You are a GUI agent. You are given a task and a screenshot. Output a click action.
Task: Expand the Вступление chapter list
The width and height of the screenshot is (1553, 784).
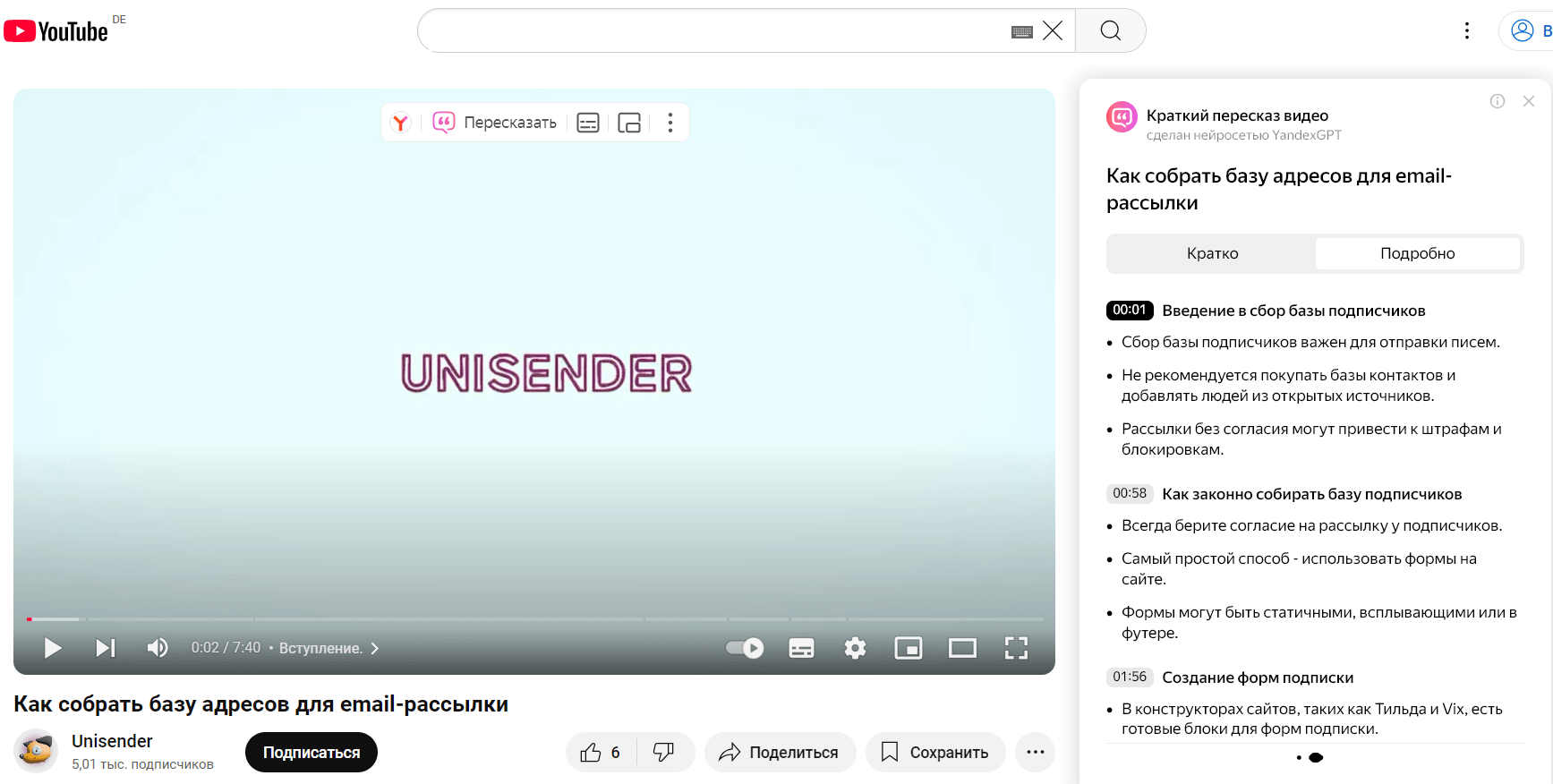329,648
